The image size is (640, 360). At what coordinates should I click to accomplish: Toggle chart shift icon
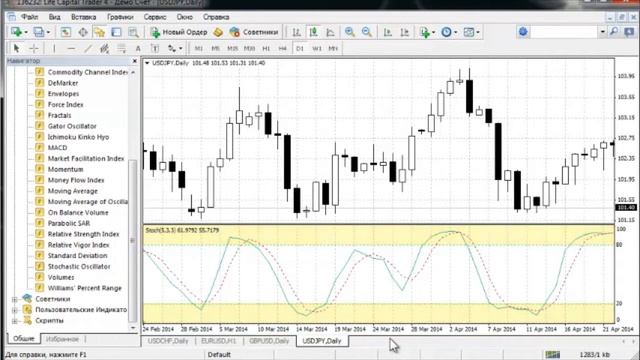(x=404, y=32)
